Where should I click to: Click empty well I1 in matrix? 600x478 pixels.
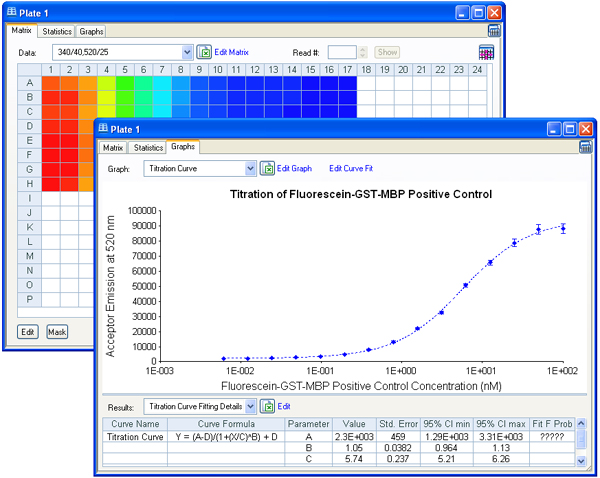tap(51, 199)
